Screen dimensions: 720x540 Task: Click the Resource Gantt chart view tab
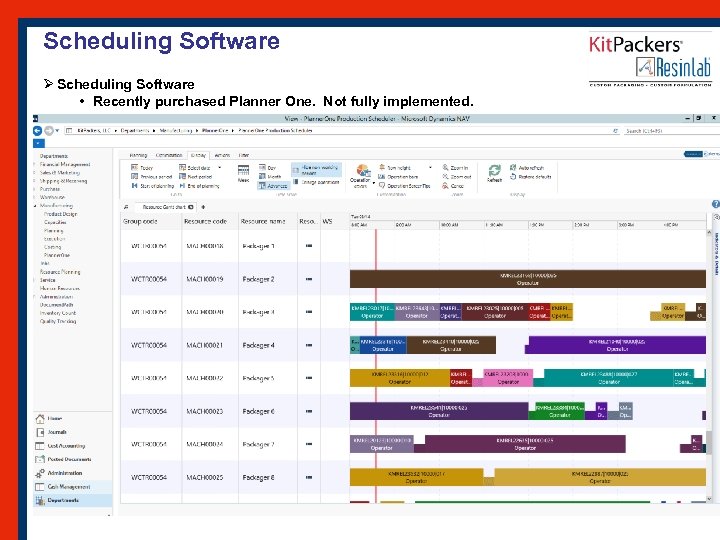pyautogui.click(x=164, y=207)
